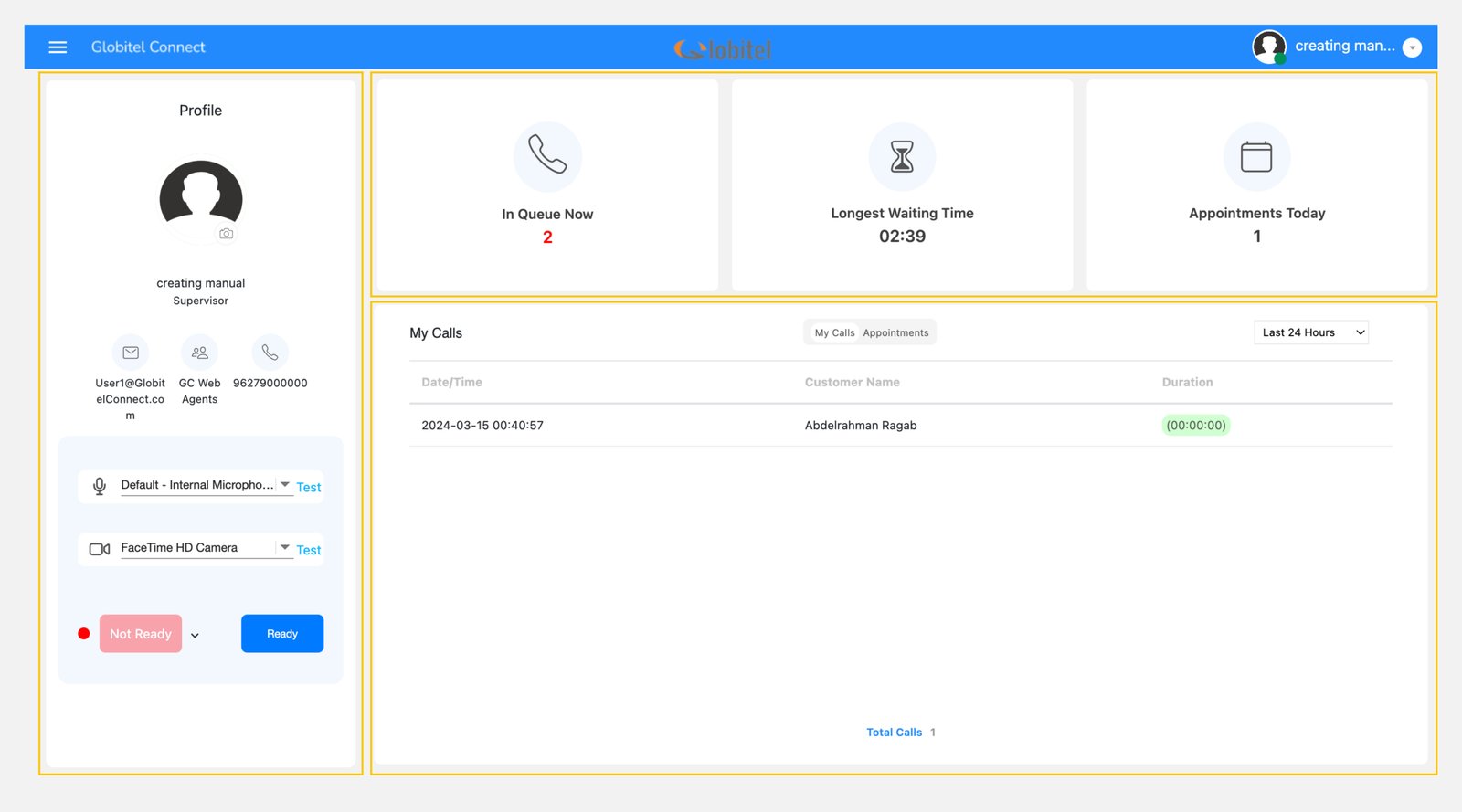Open the hamburger navigation menu
Viewport: 1462px width, 812px height.
click(58, 47)
